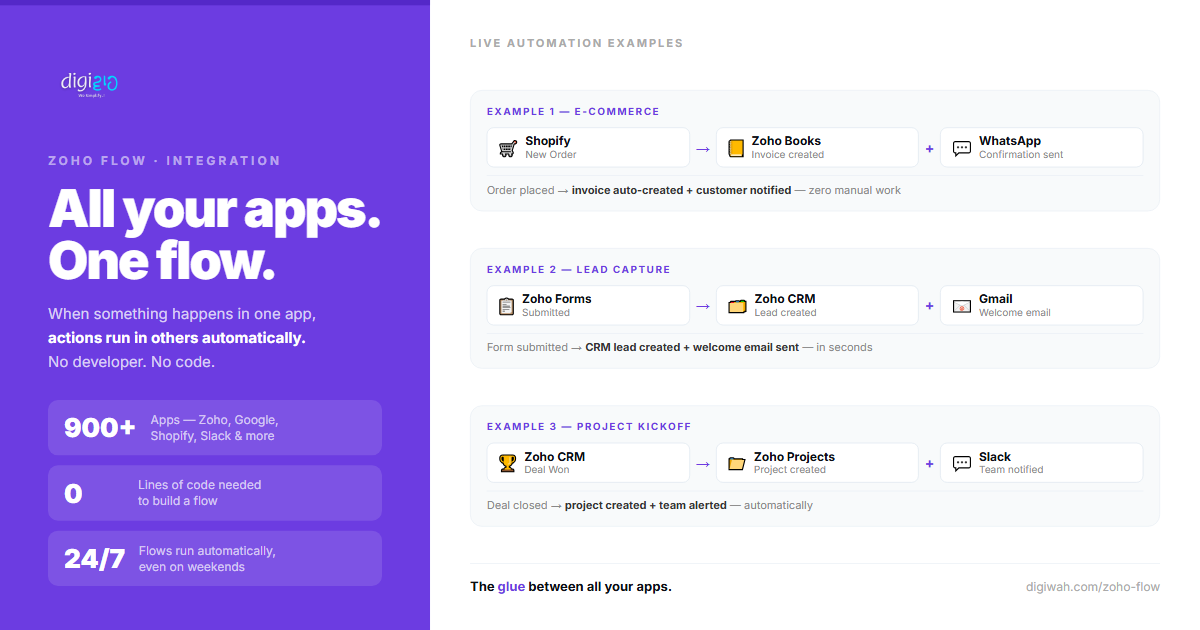
Task: Click the Slack chat bubble icon
Action: coord(962,463)
